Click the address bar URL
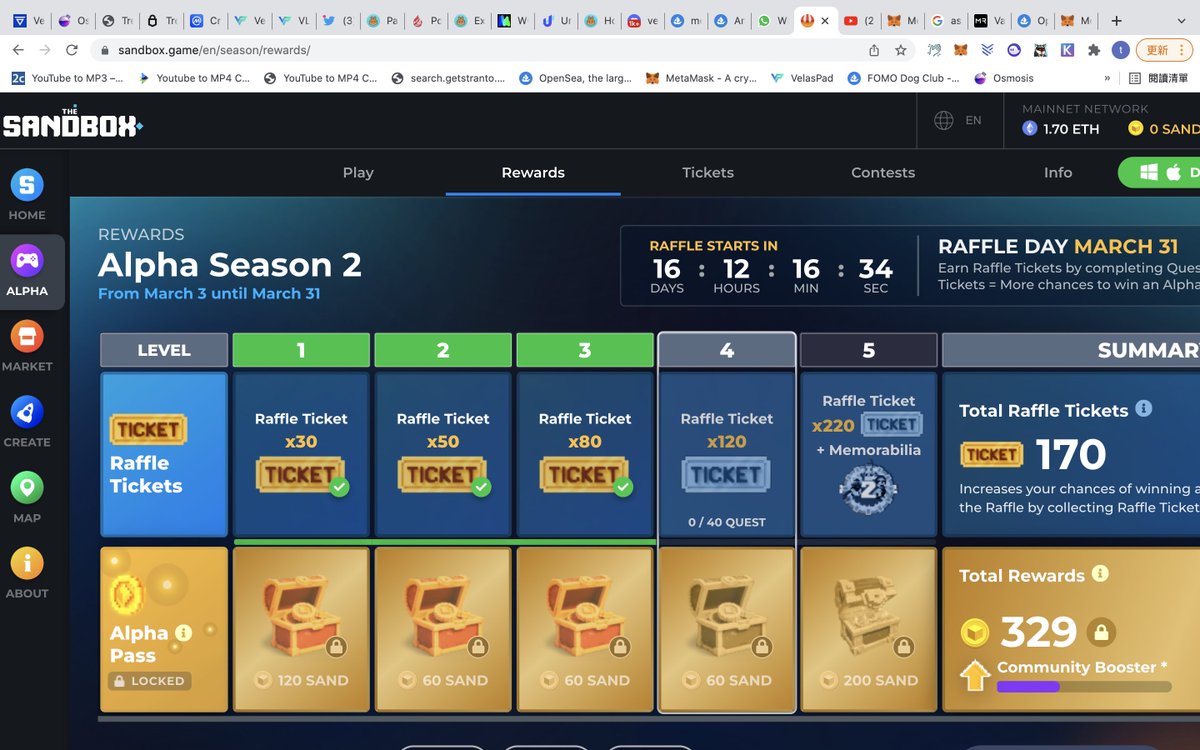 pyautogui.click(x=214, y=50)
